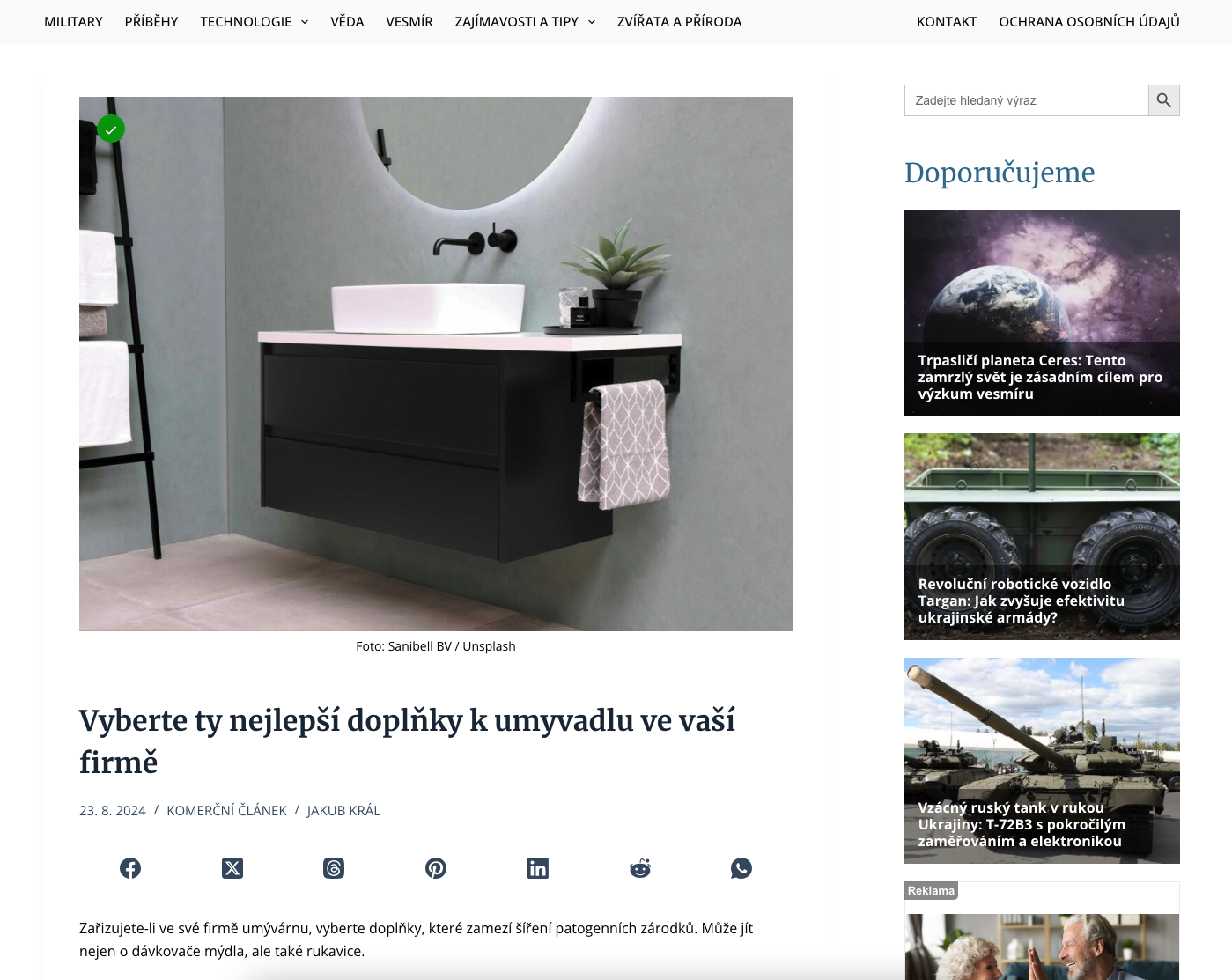Share article on Pinterest
Image resolution: width=1232 pixels, height=980 pixels.
pyautogui.click(x=436, y=868)
